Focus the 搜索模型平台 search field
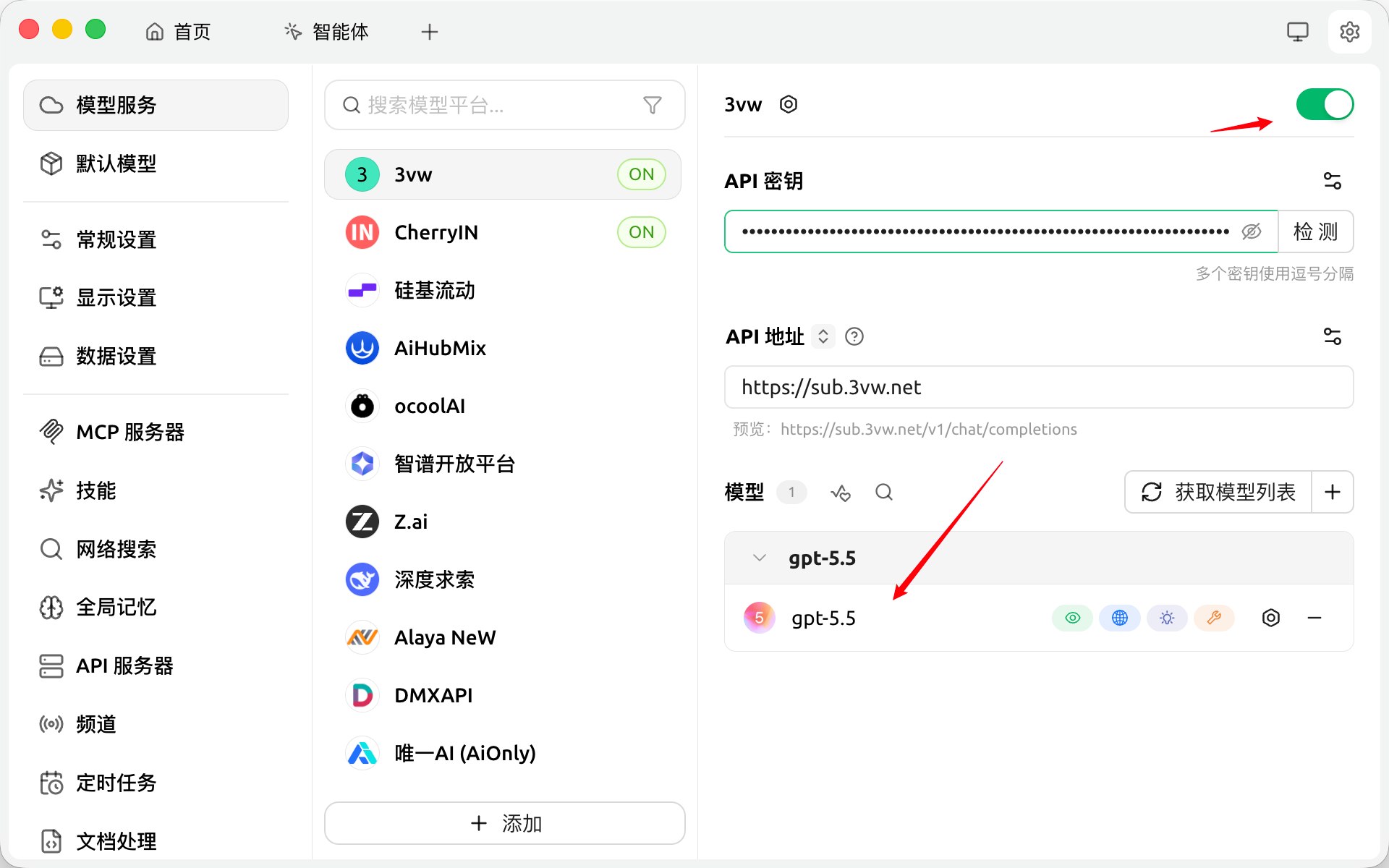The width and height of the screenshot is (1389, 868). [504, 106]
